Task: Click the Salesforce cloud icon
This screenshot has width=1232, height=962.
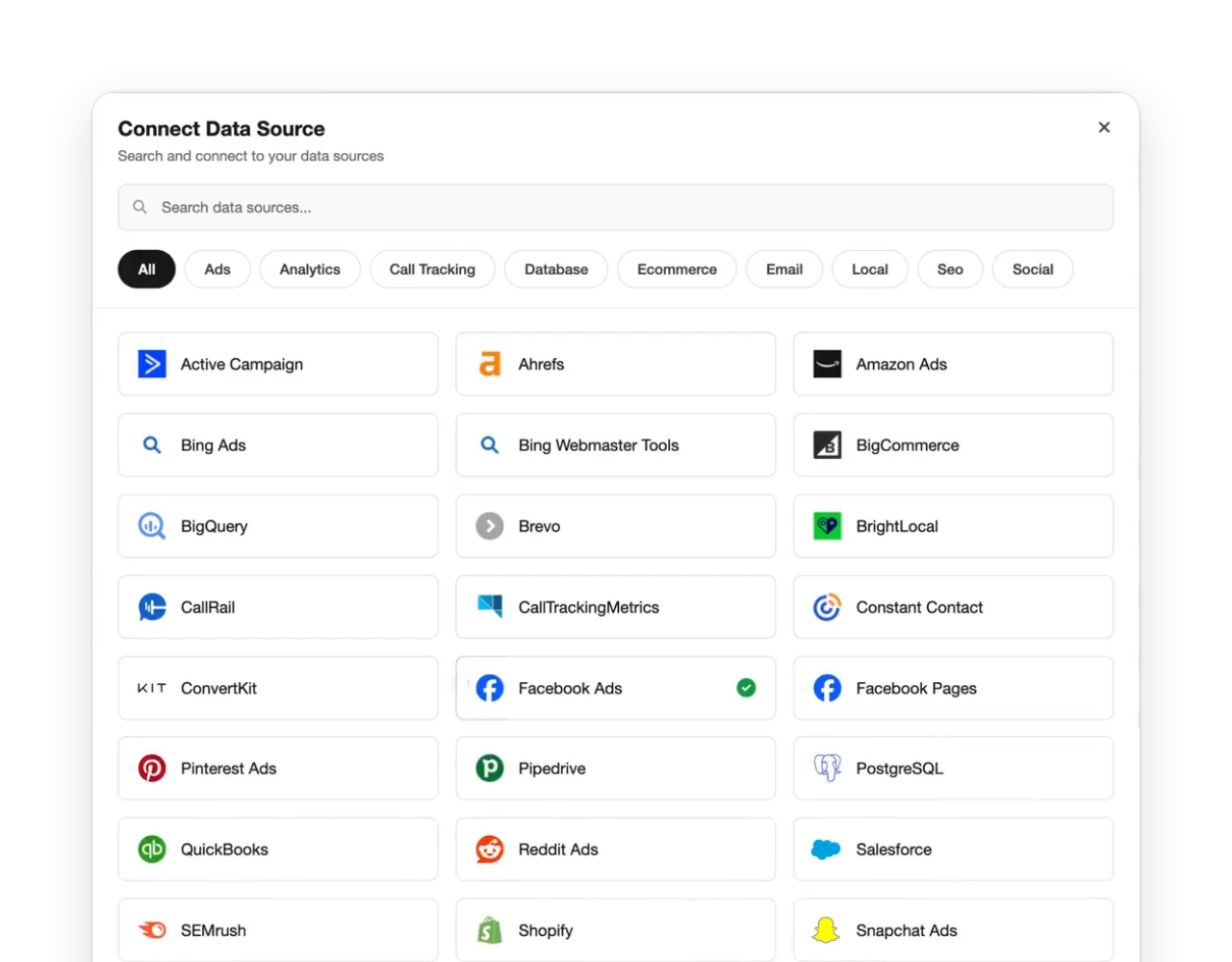Action: point(827,849)
